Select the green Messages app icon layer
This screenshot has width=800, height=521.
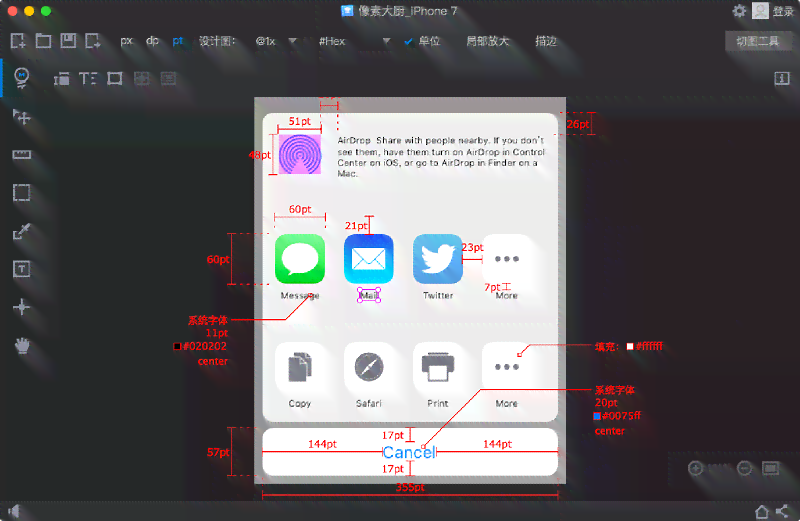coord(300,259)
